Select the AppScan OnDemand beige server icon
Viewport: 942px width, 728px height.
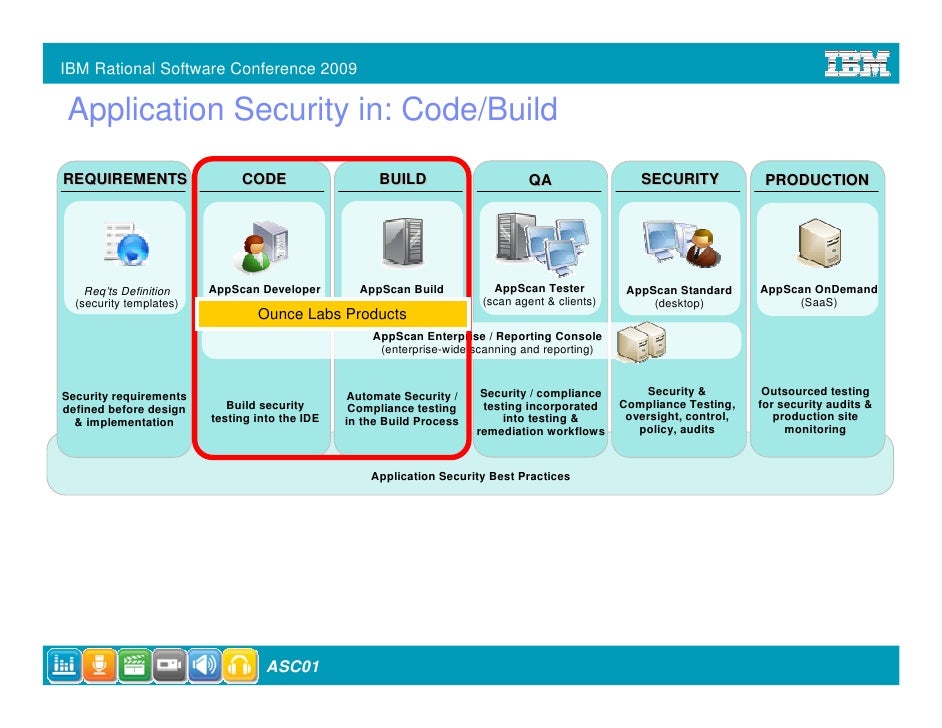pyautogui.click(x=819, y=243)
